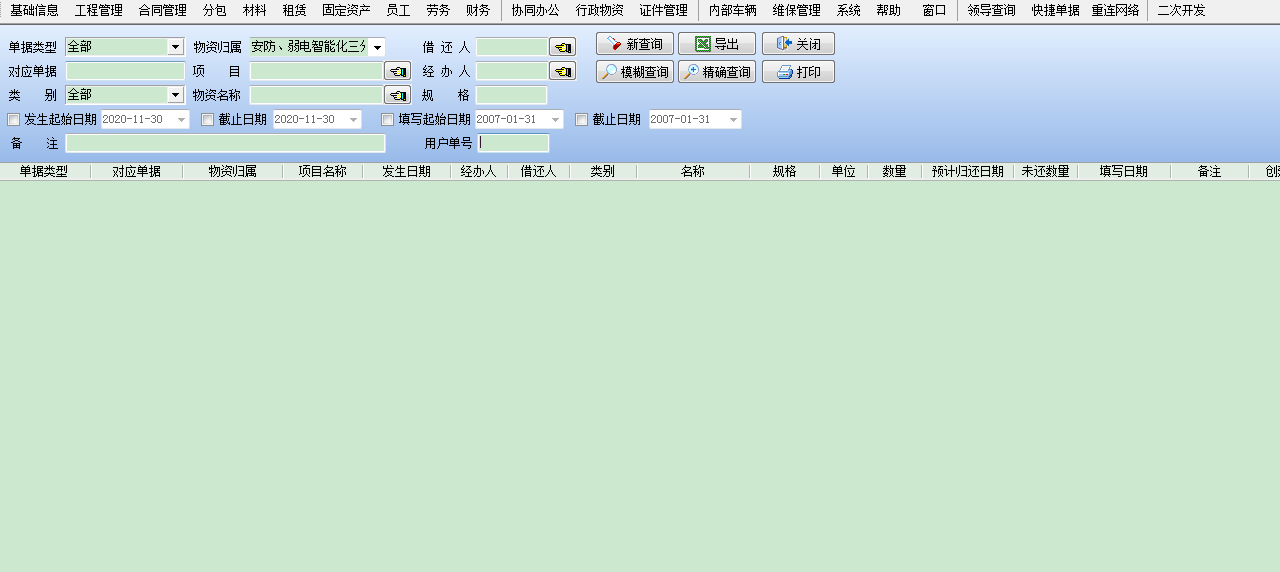1280x572 pixels.
Task: Open 分包 menu
Action: tap(215, 11)
